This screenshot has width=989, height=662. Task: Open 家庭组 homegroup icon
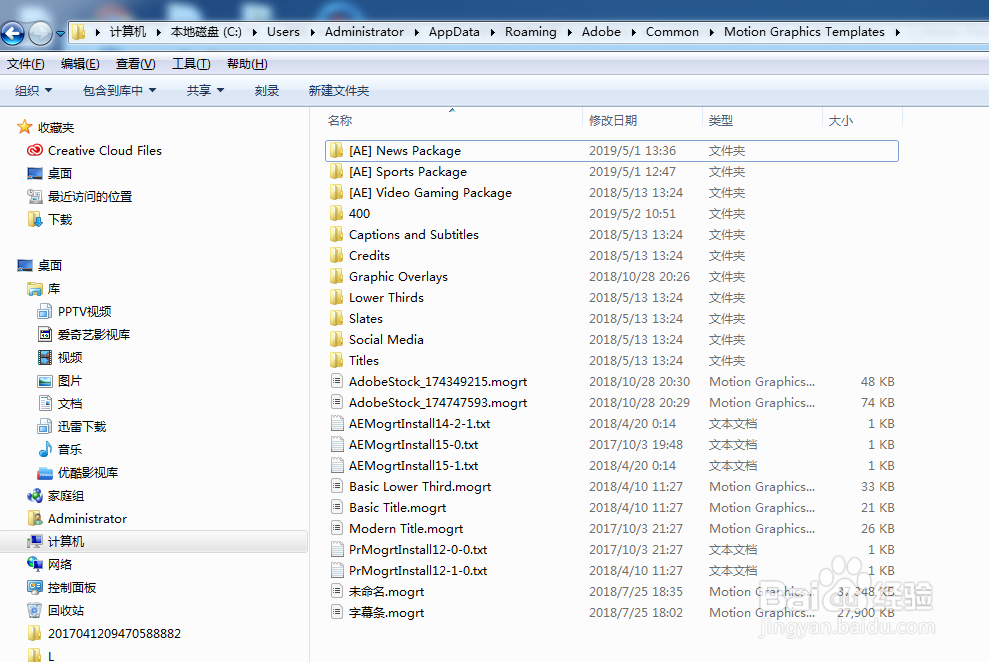pyautogui.click(x=35, y=496)
